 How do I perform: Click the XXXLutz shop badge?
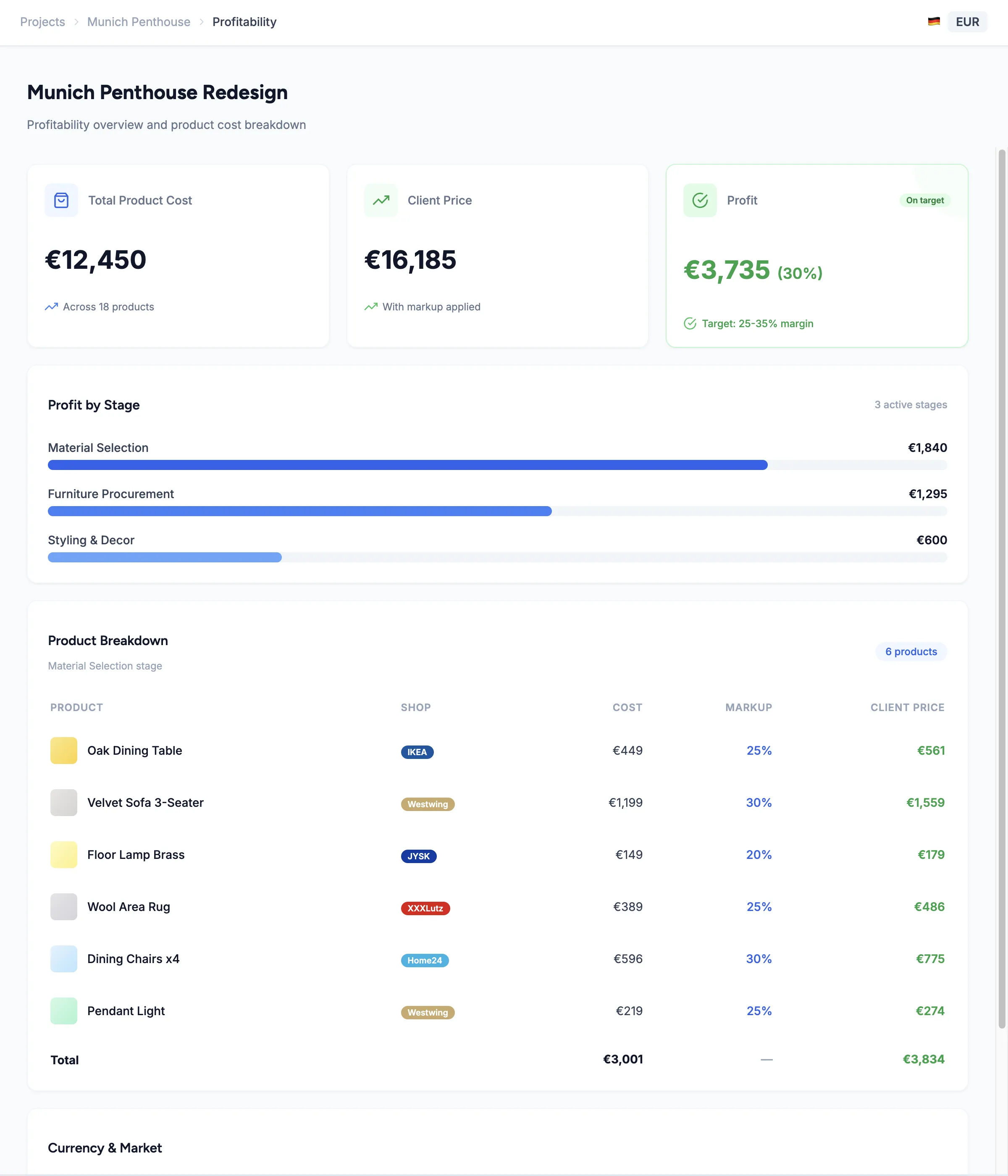click(425, 908)
